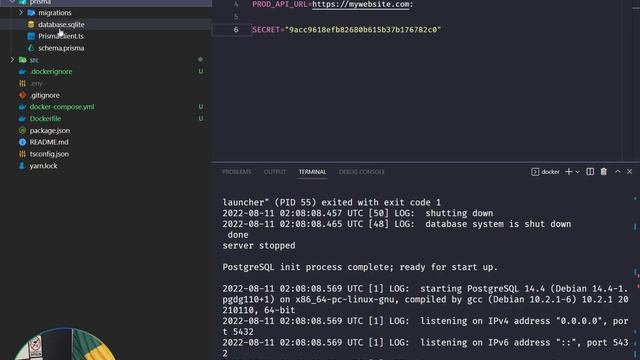The width and height of the screenshot is (640, 360).
Task: Open the launch profile dropdown next to plus
Action: point(578,172)
